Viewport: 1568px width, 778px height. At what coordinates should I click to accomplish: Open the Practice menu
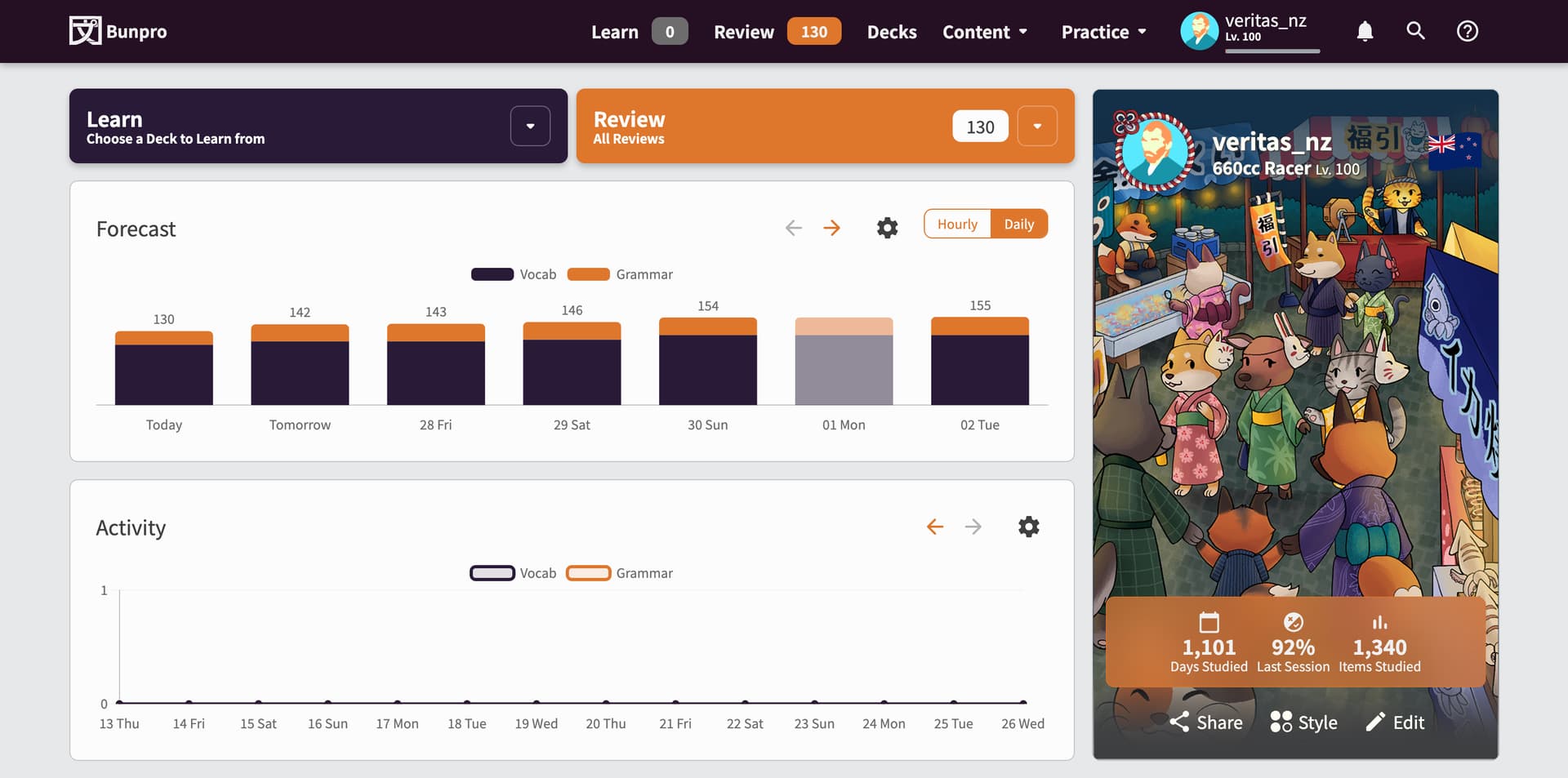[x=1103, y=32]
